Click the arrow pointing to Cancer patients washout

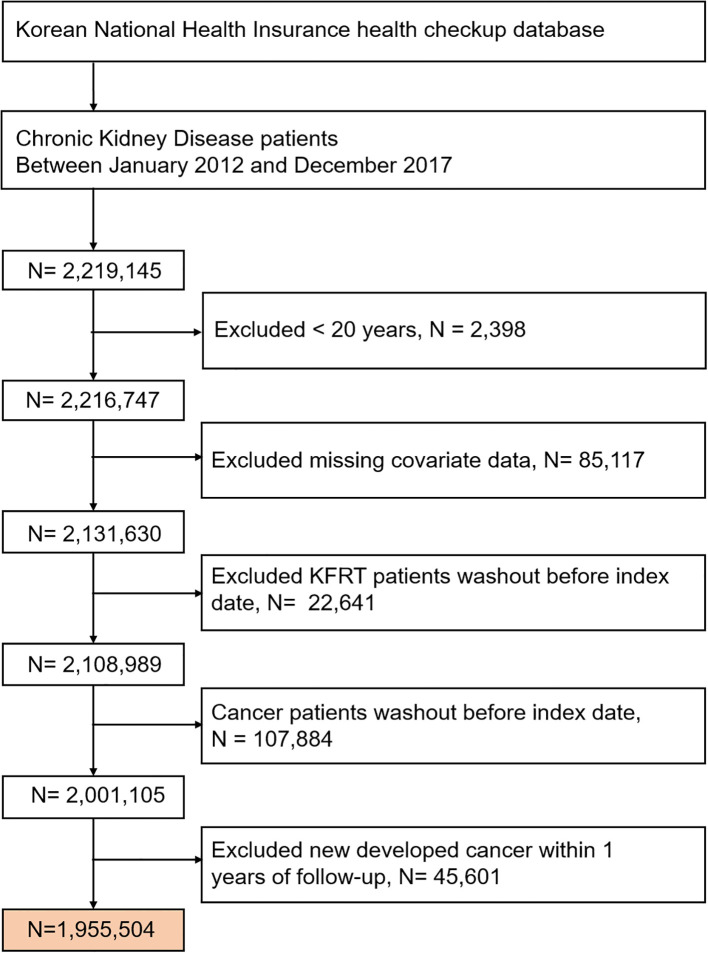[x=146, y=724]
